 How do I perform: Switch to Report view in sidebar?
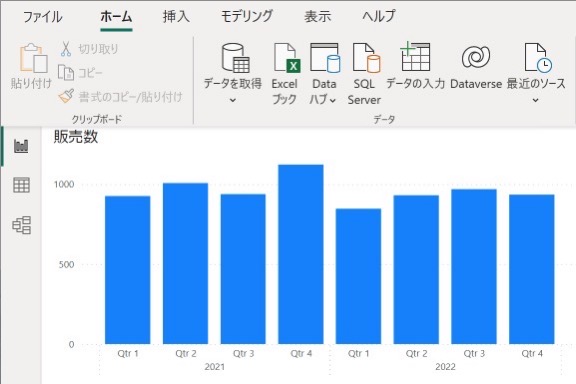pos(21,146)
